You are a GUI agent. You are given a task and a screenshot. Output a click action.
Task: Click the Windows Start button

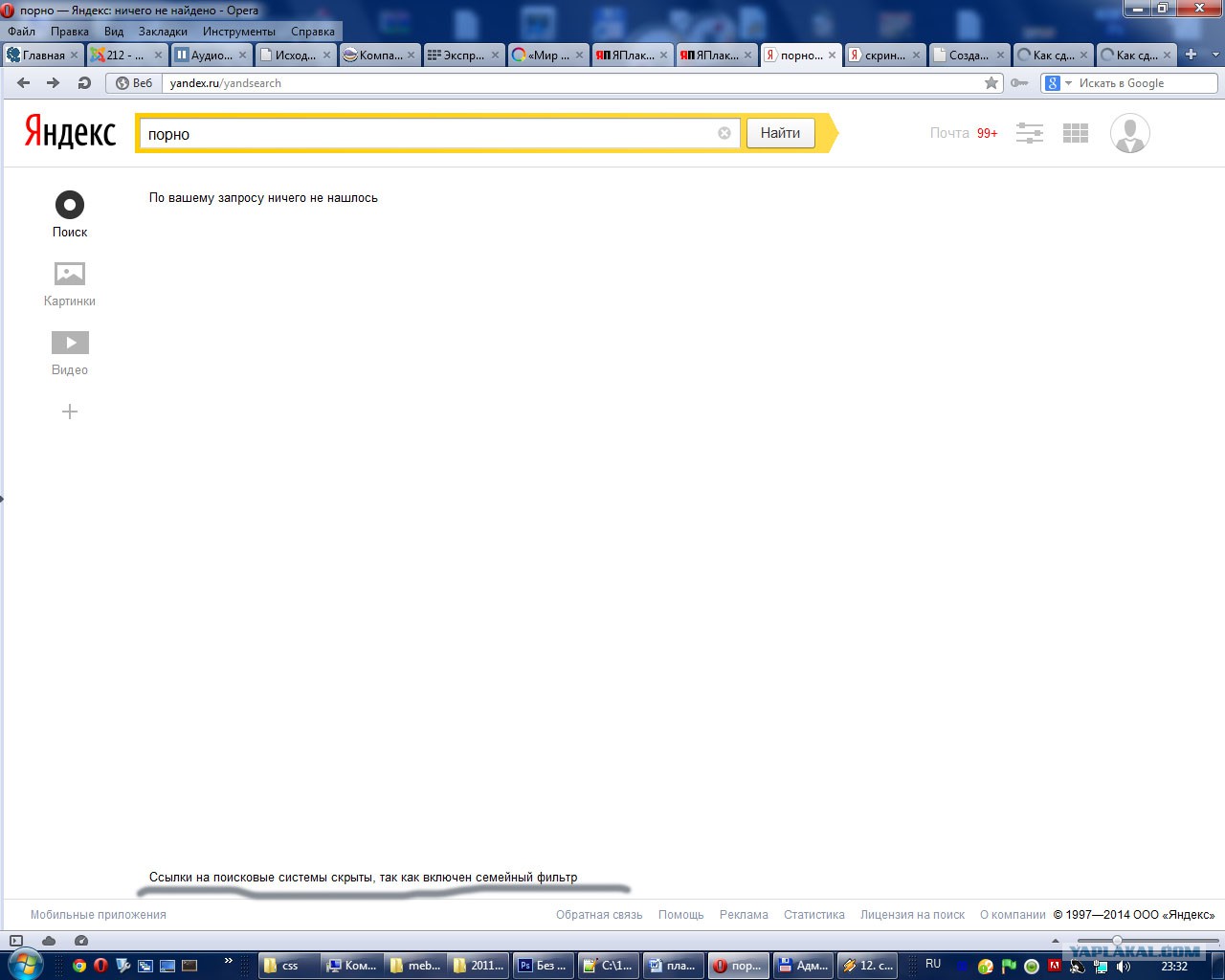[24, 964]
